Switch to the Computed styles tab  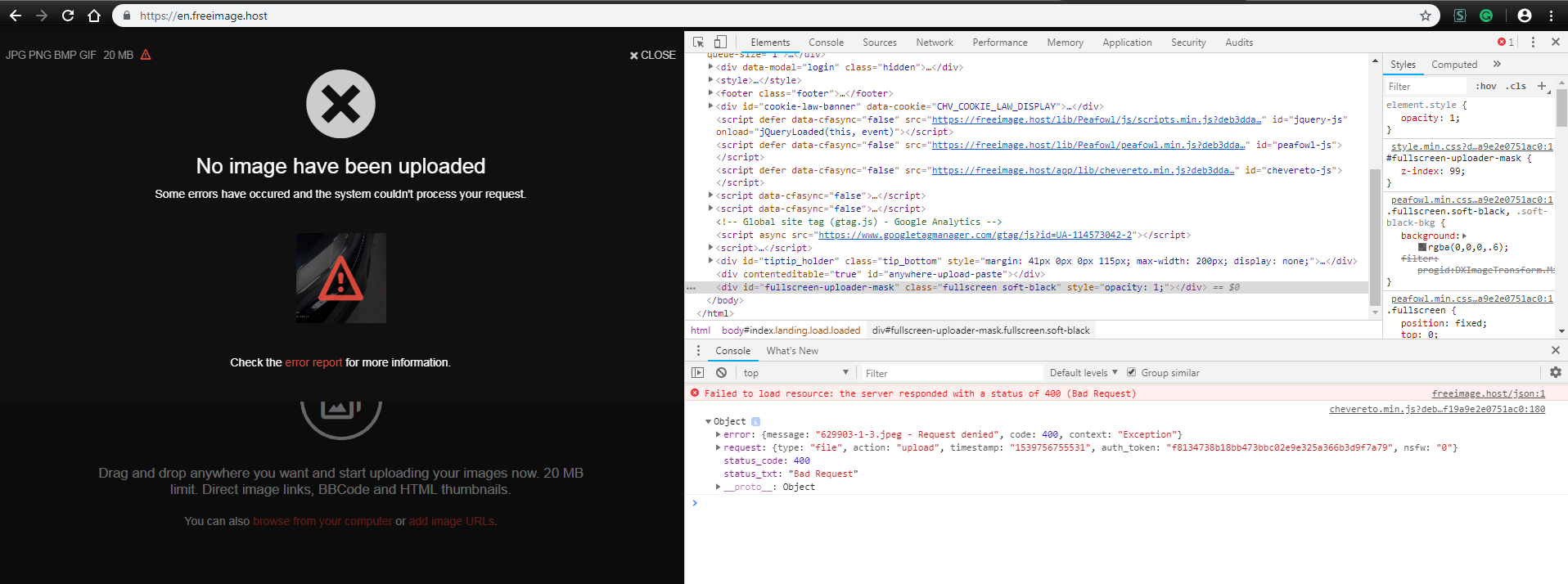click(x=1454, y=65)
